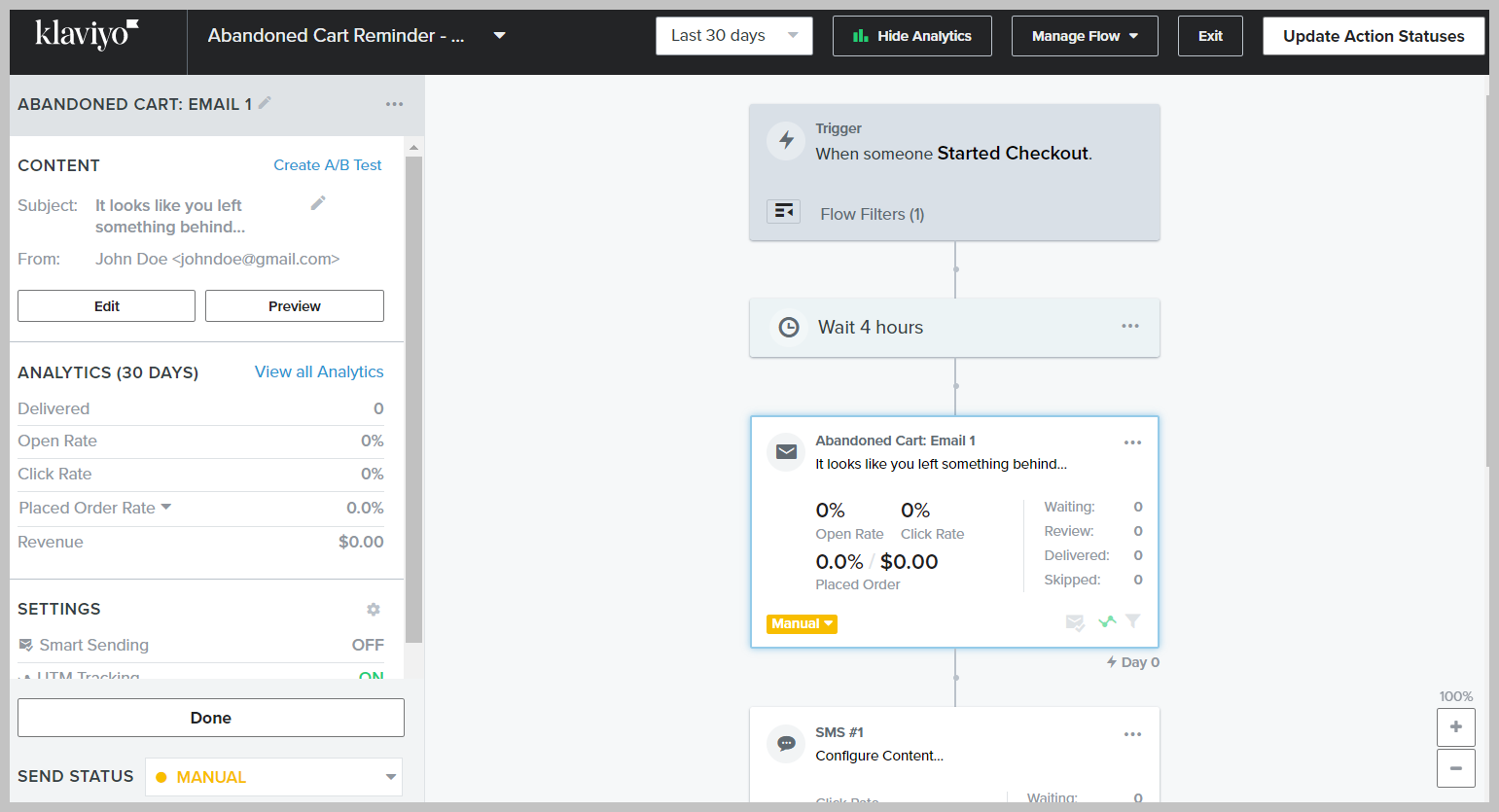This screenshot has width=1499, height=812.
Task: Click the Delivered analytics row
Action: point(200,408)
